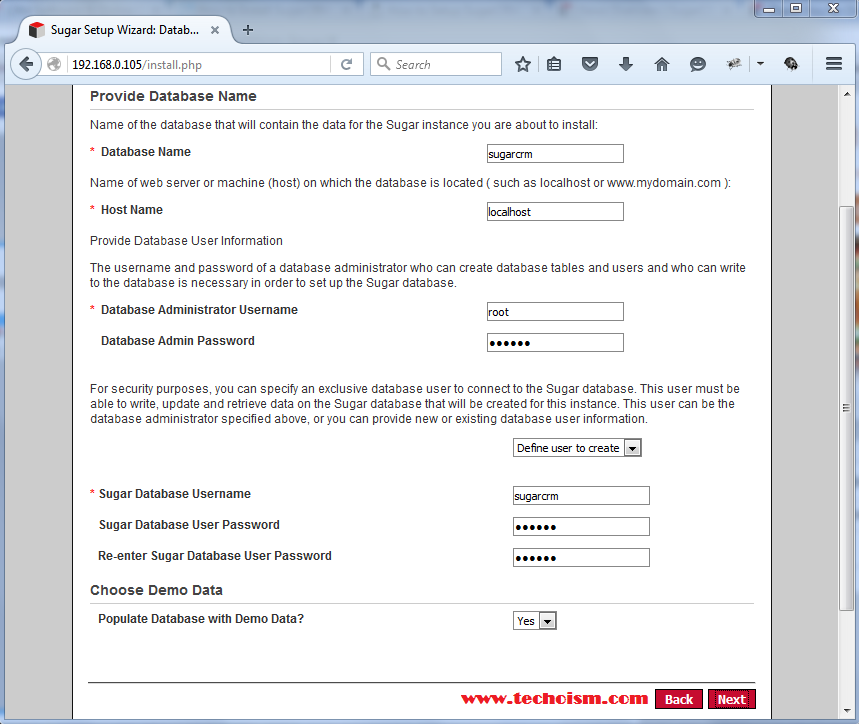The width and height of the screenshot is (859, 724).
Task: Open the Firefox hamburger menu
Action: coord(834,64)
